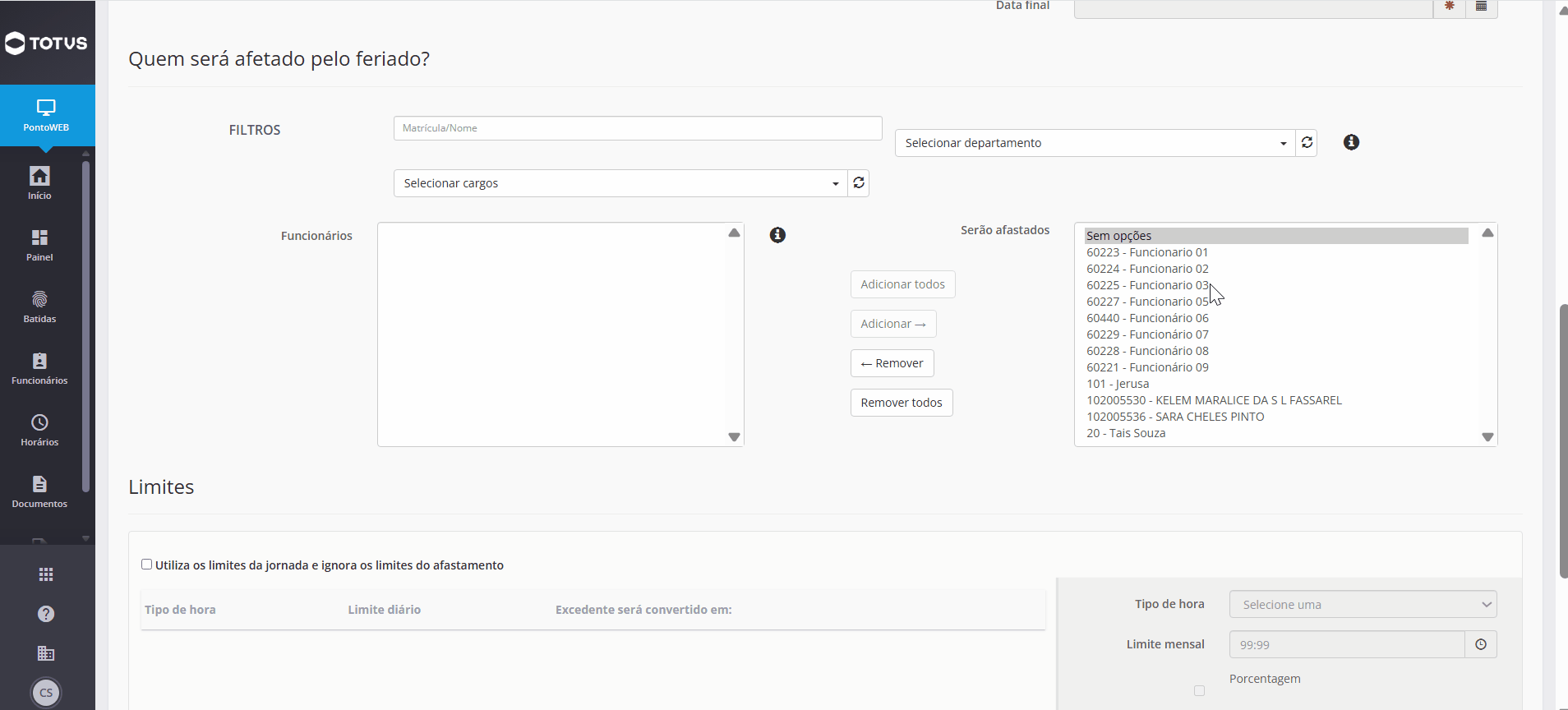Click the company building icon
The width and height of the screenshot is (1568, 710).
click(x=46, y=653)
